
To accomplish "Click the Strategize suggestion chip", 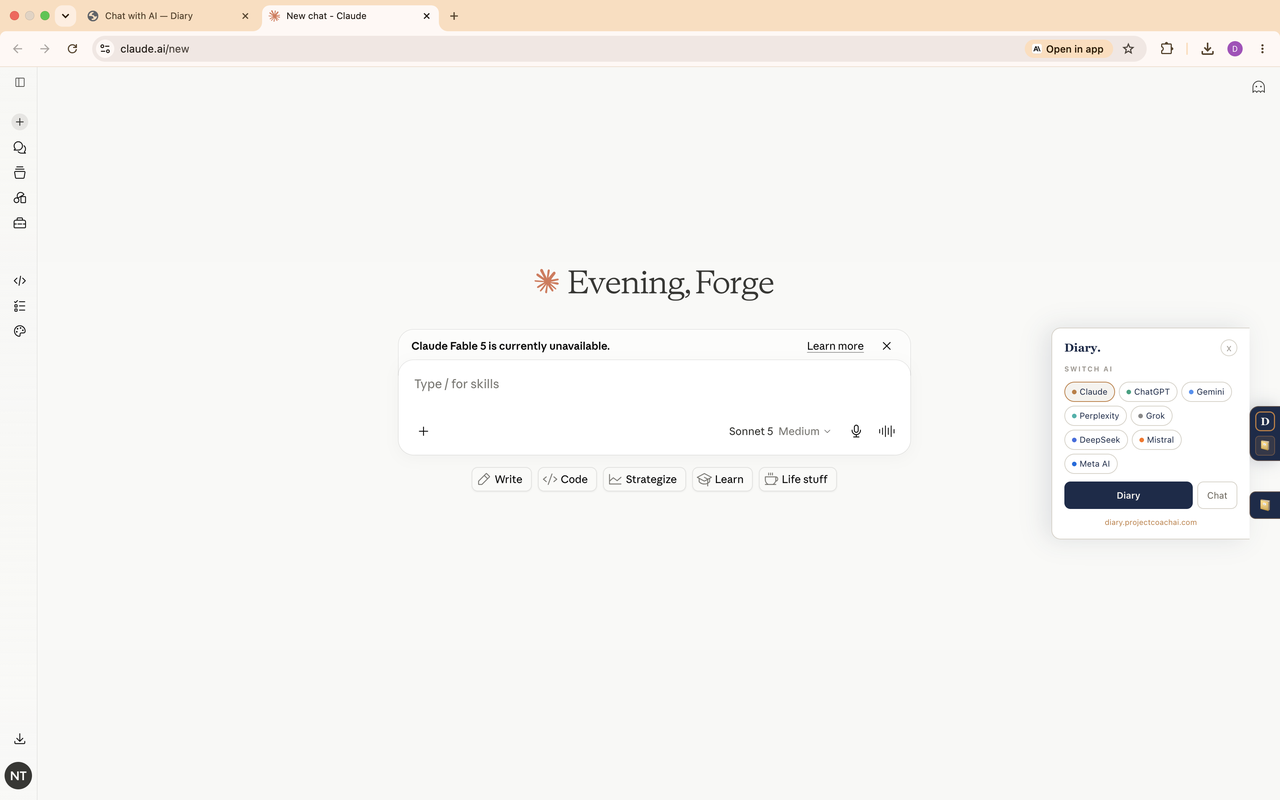I will (x=644, y=479).
